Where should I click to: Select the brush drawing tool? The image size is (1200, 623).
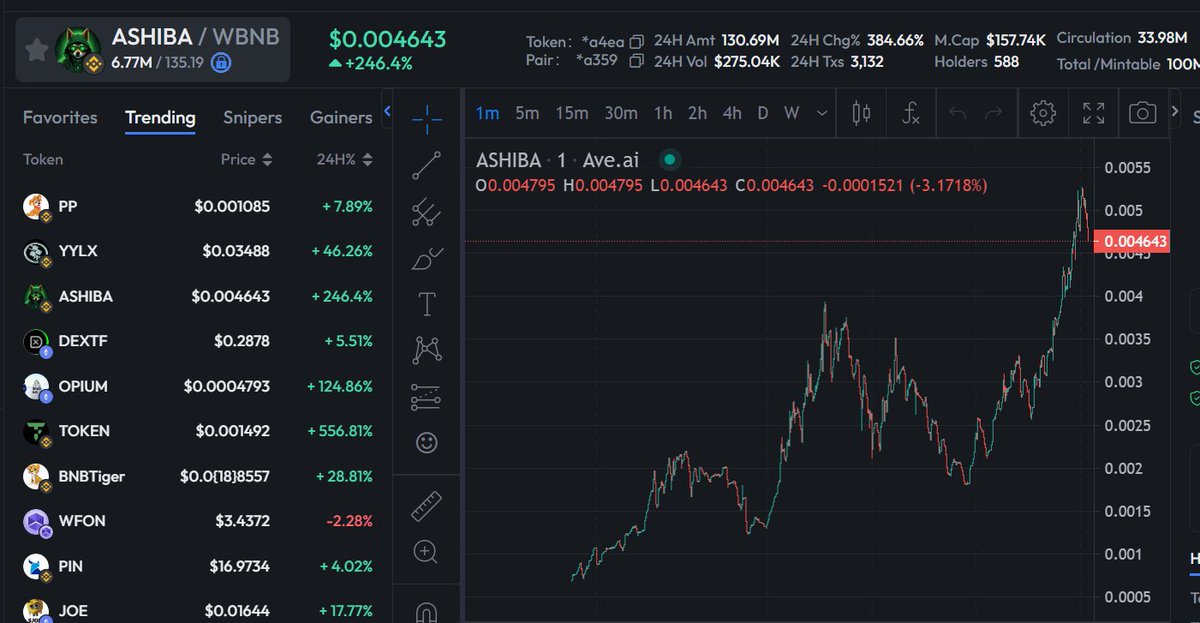pos(427,258)
